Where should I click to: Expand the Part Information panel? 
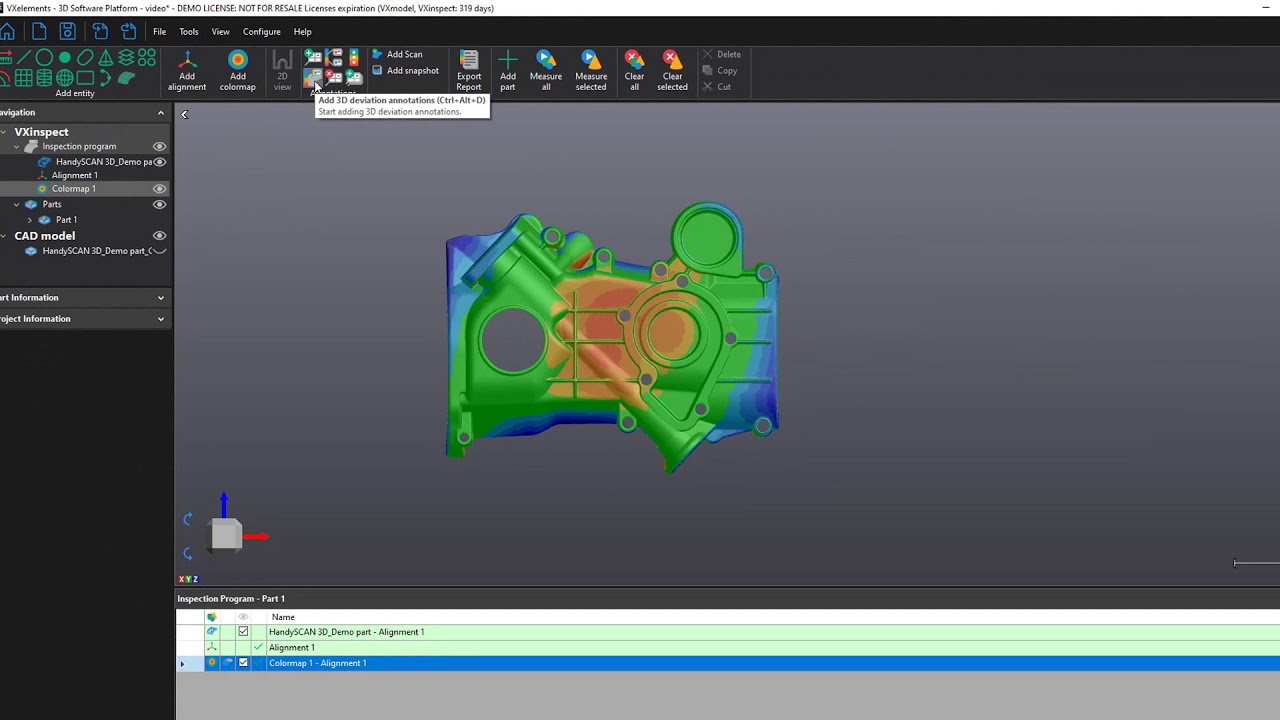160,297
